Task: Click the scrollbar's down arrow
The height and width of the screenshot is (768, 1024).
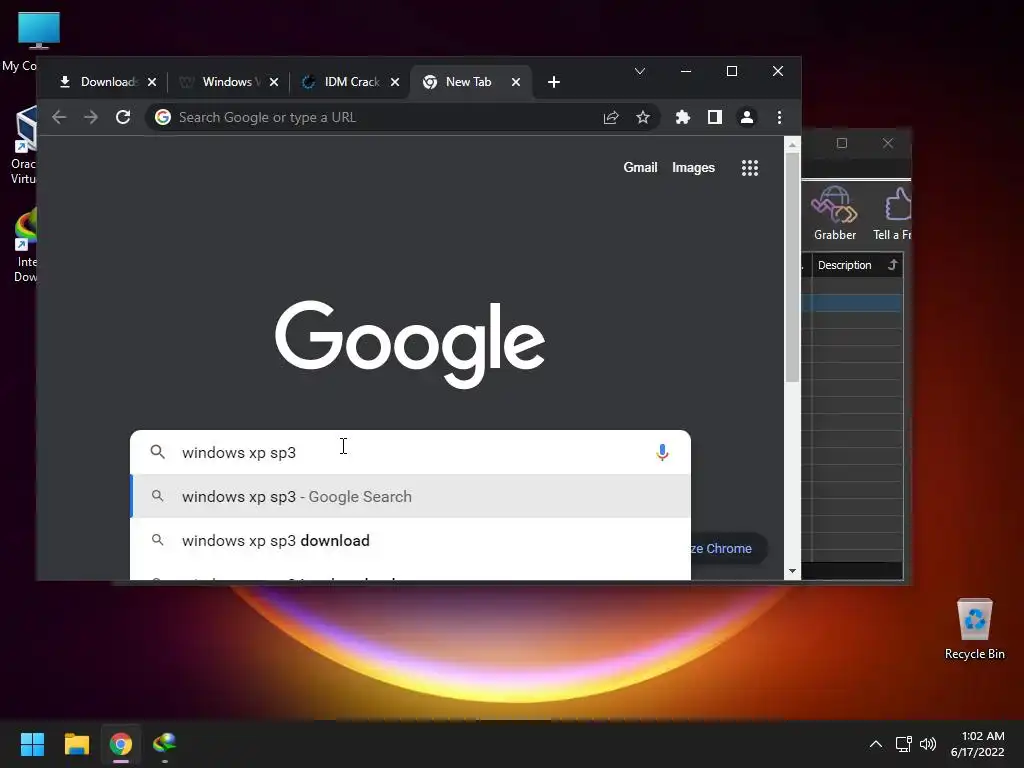Action: click(x=792, y=571)
